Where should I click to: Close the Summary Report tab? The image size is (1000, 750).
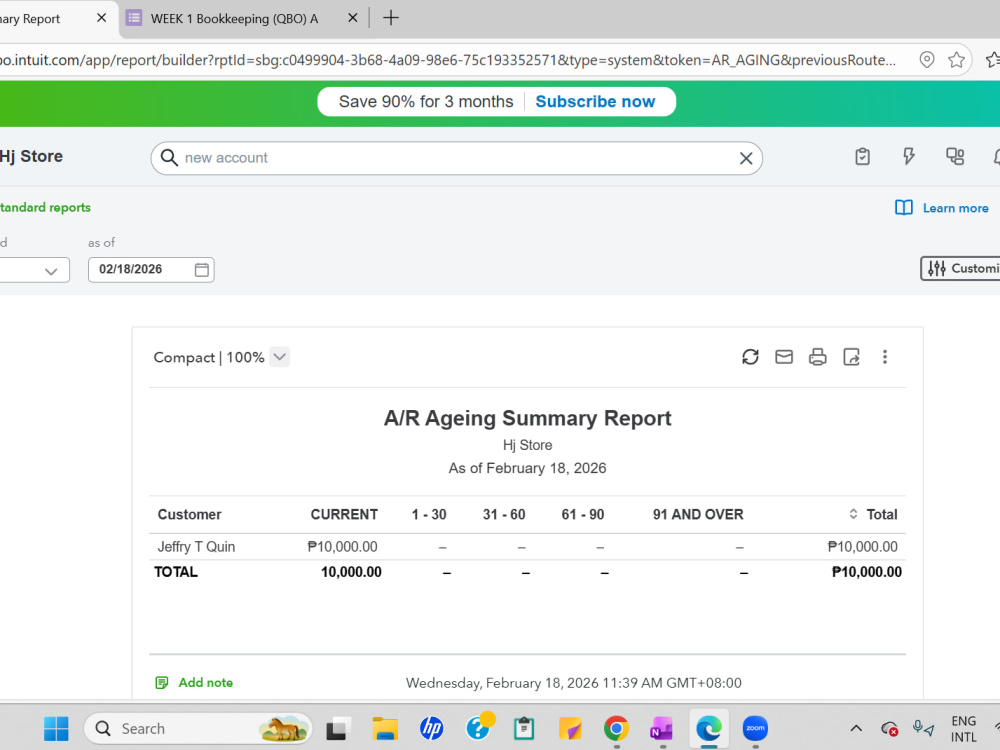pyautogui.click(x=101, y=18)
